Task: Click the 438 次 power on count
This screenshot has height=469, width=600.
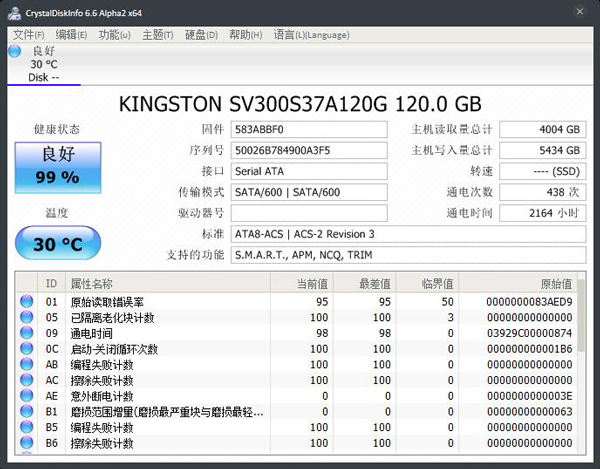Action: tap(543, 192)
